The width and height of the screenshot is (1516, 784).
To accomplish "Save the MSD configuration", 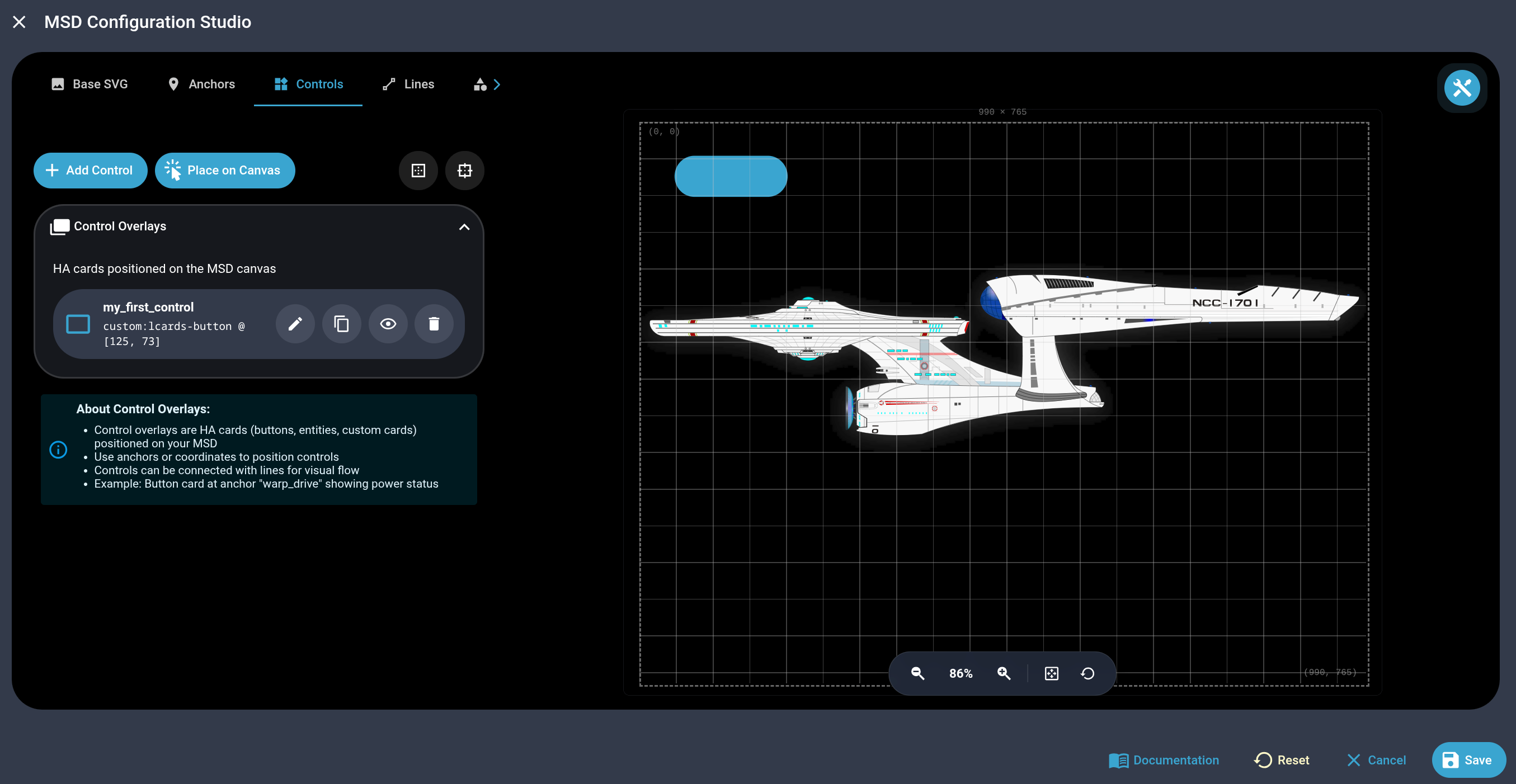I will 1468,761.
